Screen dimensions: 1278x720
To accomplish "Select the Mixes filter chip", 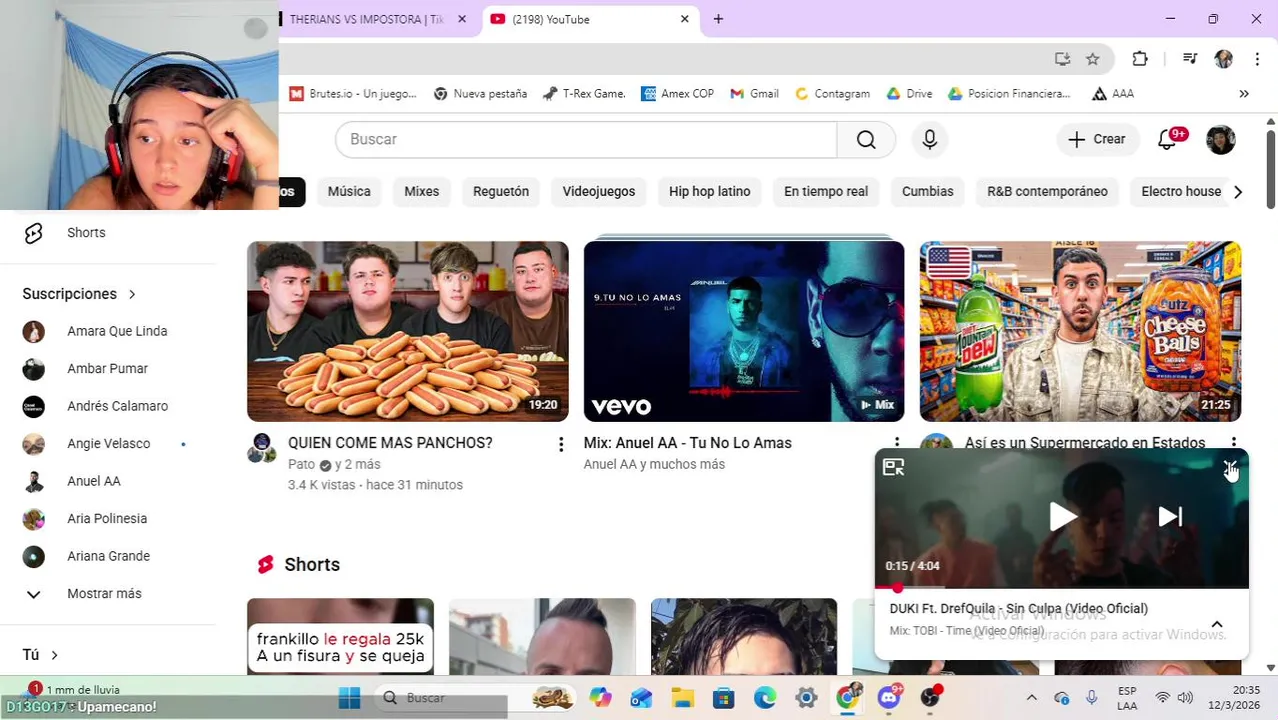I will point(422,191).
